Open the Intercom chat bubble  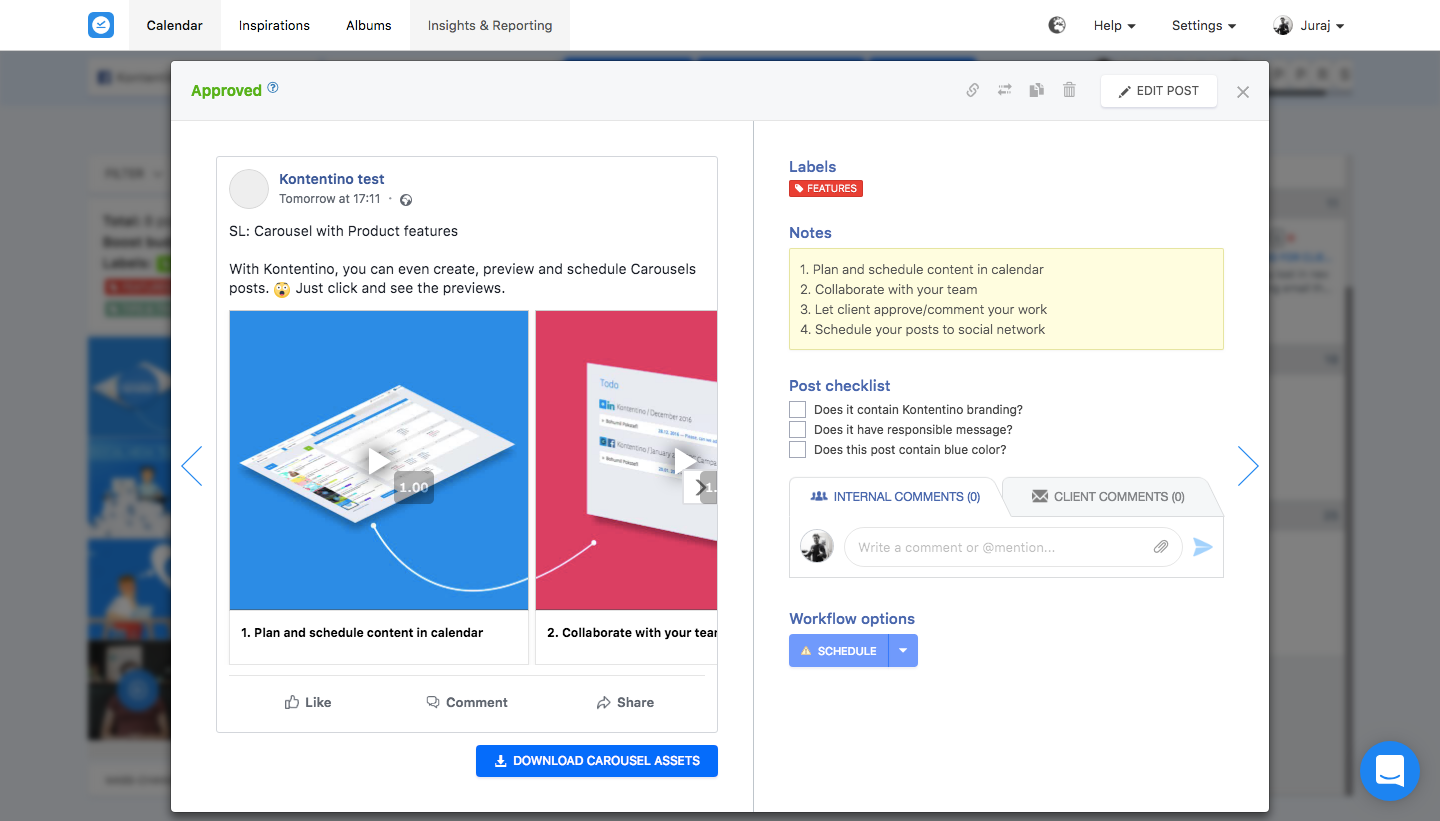point(1390,771)
